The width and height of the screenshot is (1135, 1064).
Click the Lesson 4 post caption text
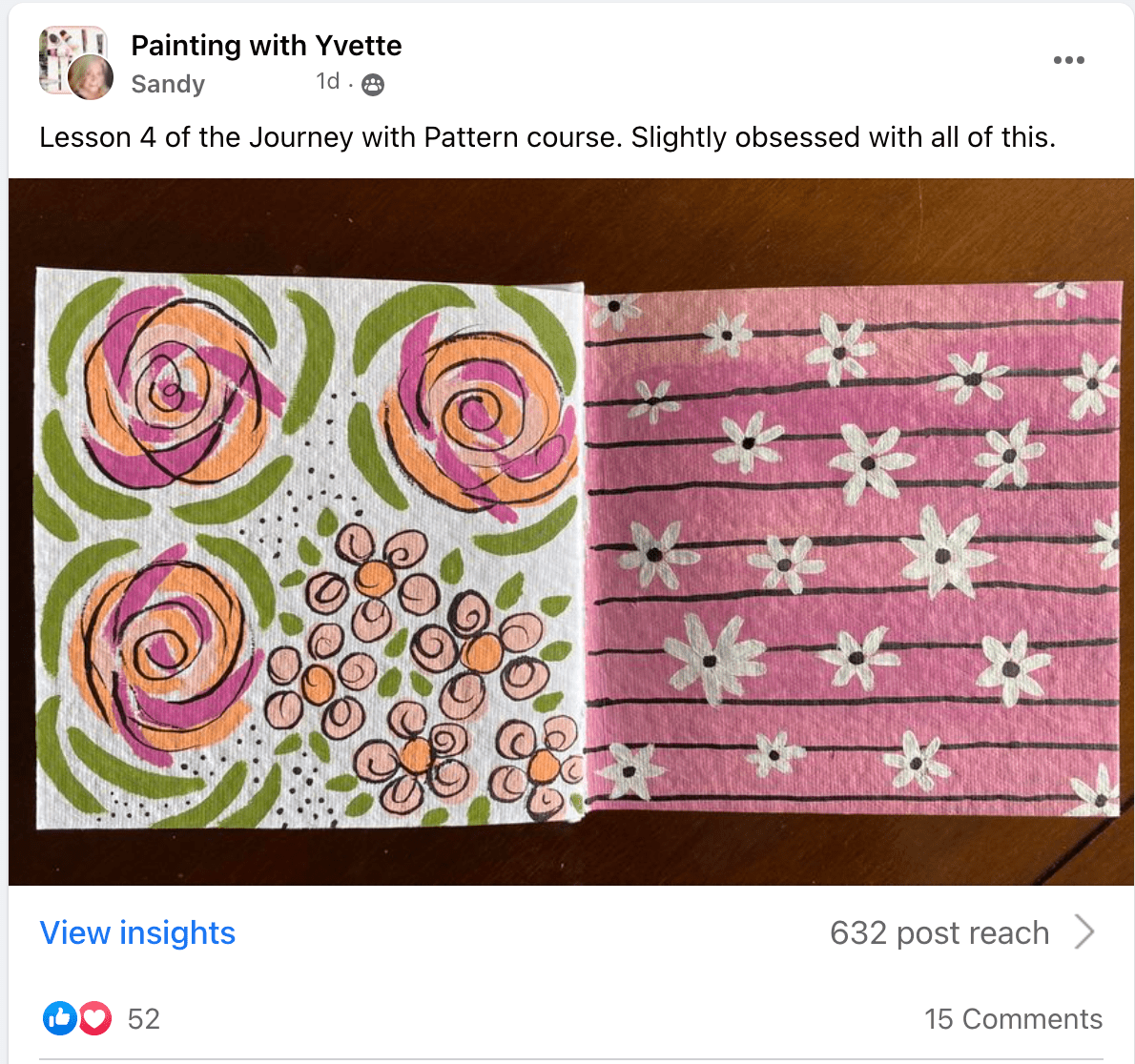click(x=547, y=137)
